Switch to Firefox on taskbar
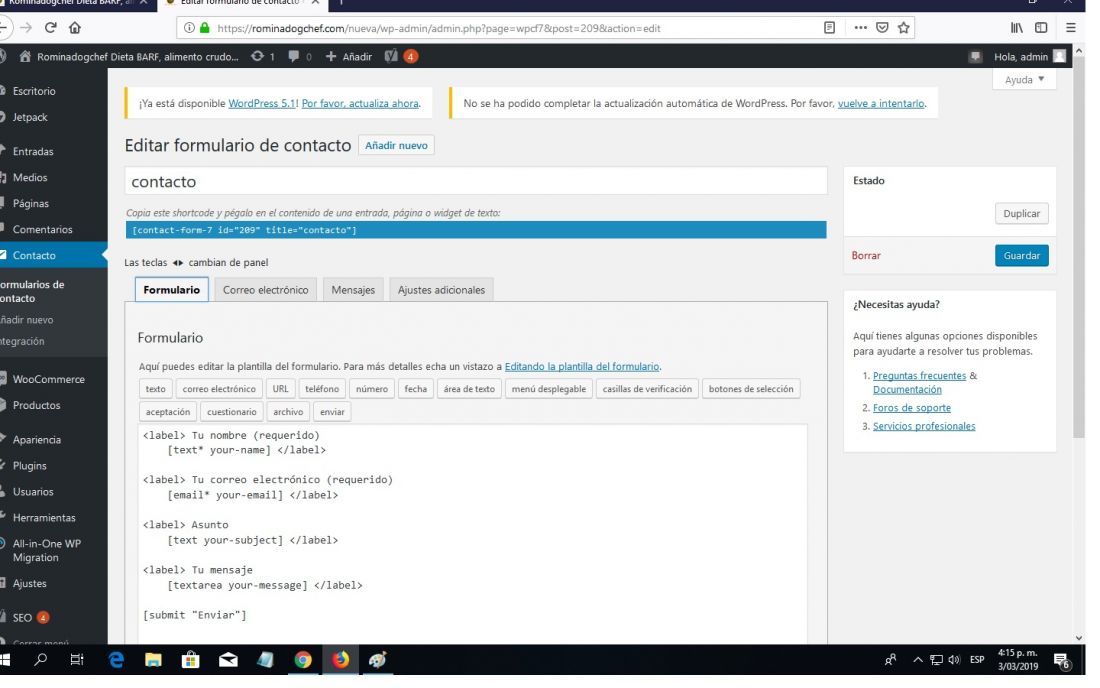The image size is (1100, 688). tap(340, 660)
